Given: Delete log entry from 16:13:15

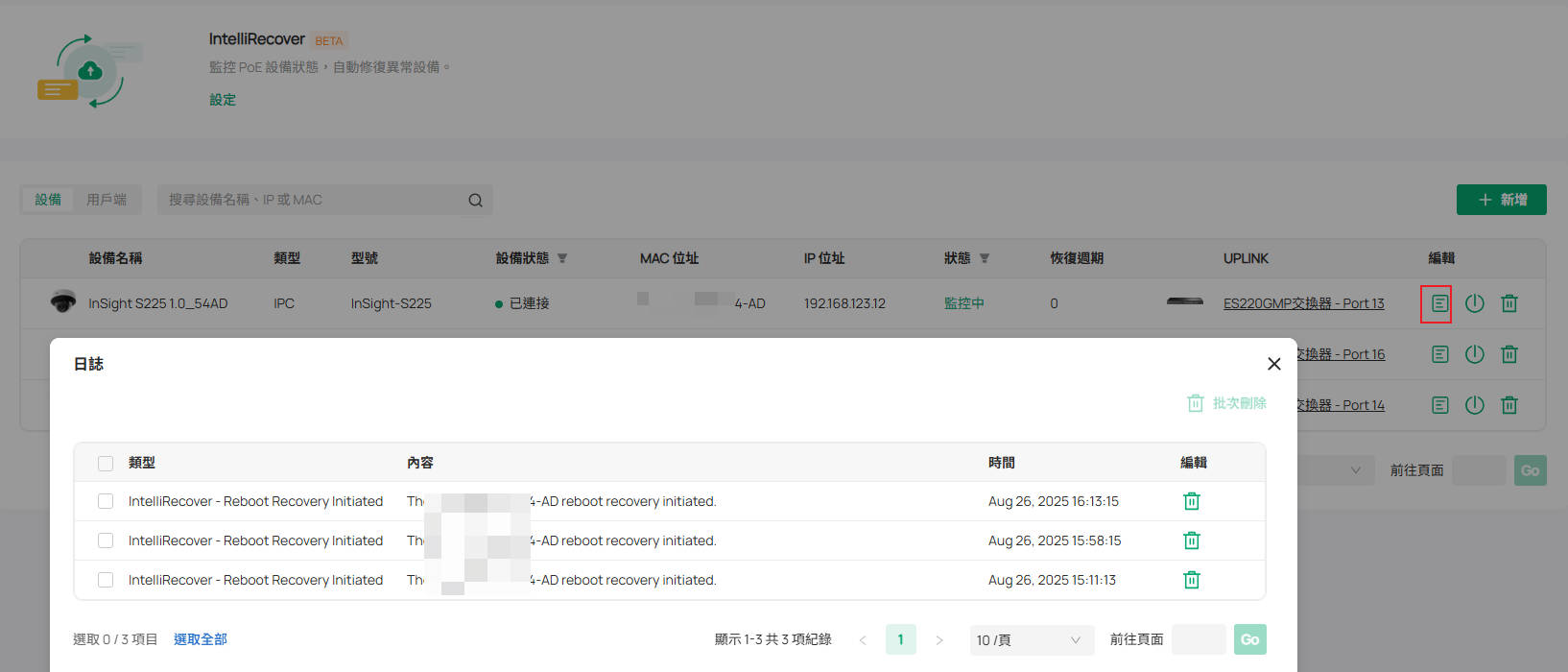Looking at the screenshot, I should point(1191,501).
